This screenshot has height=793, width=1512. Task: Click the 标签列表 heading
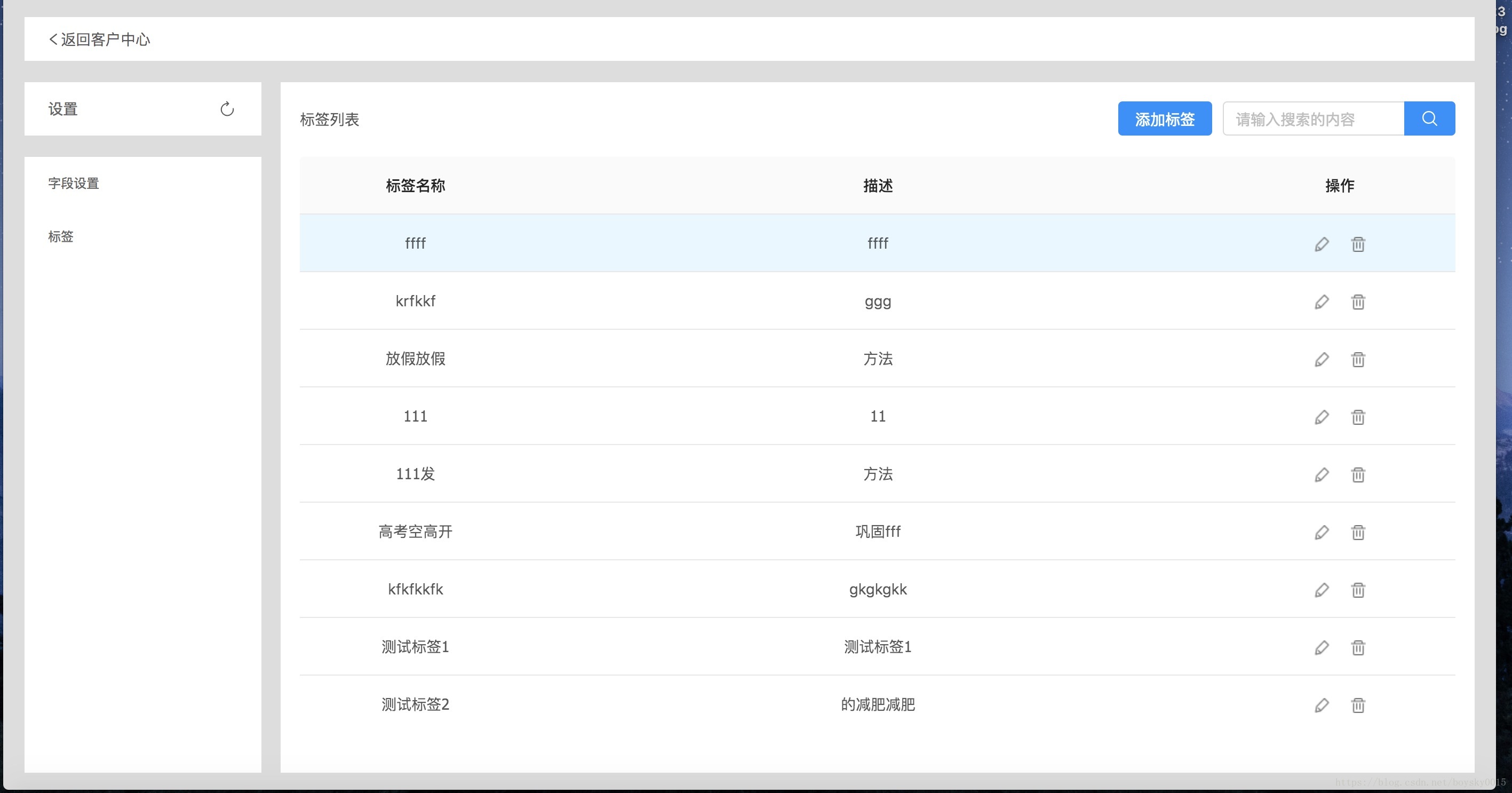tap(329, 119)
